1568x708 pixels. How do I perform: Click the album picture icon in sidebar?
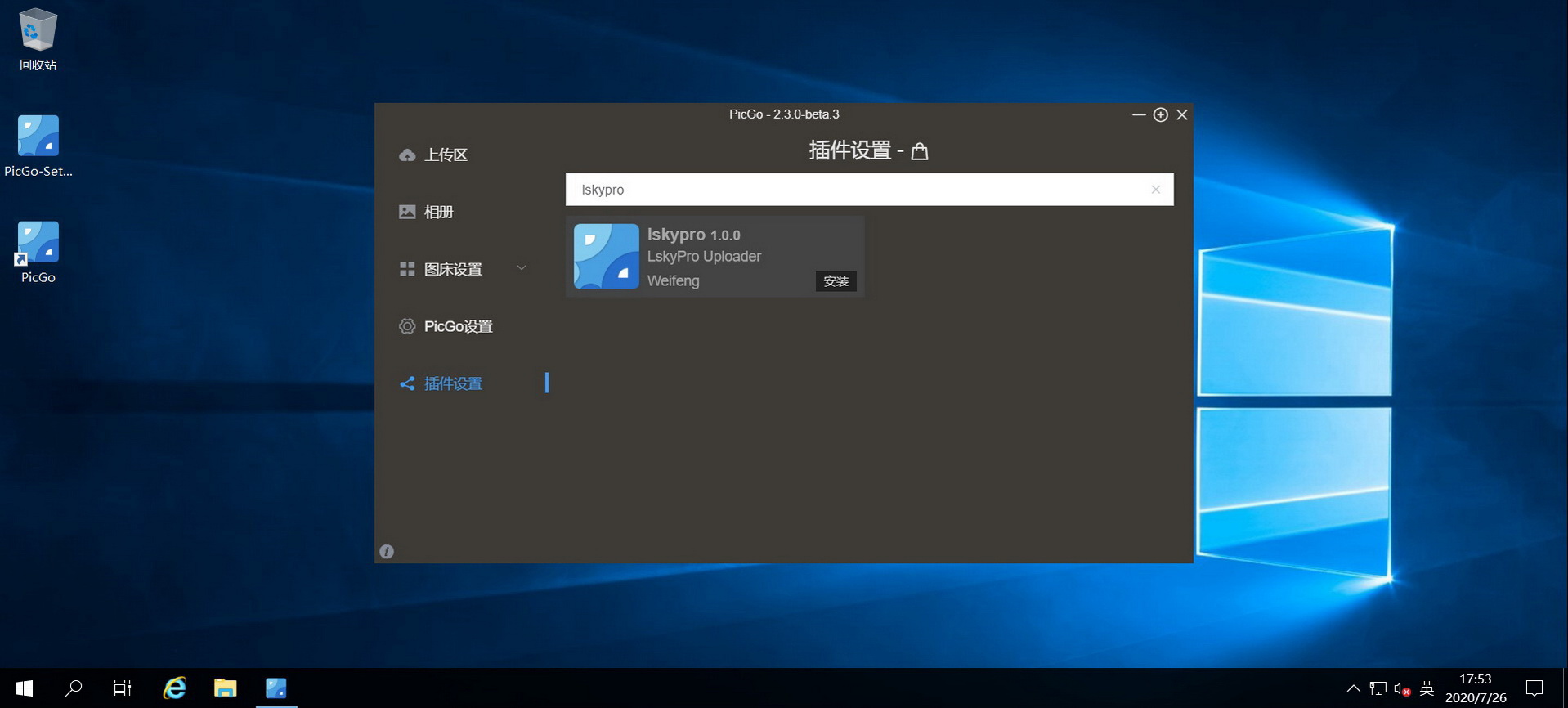407,212
